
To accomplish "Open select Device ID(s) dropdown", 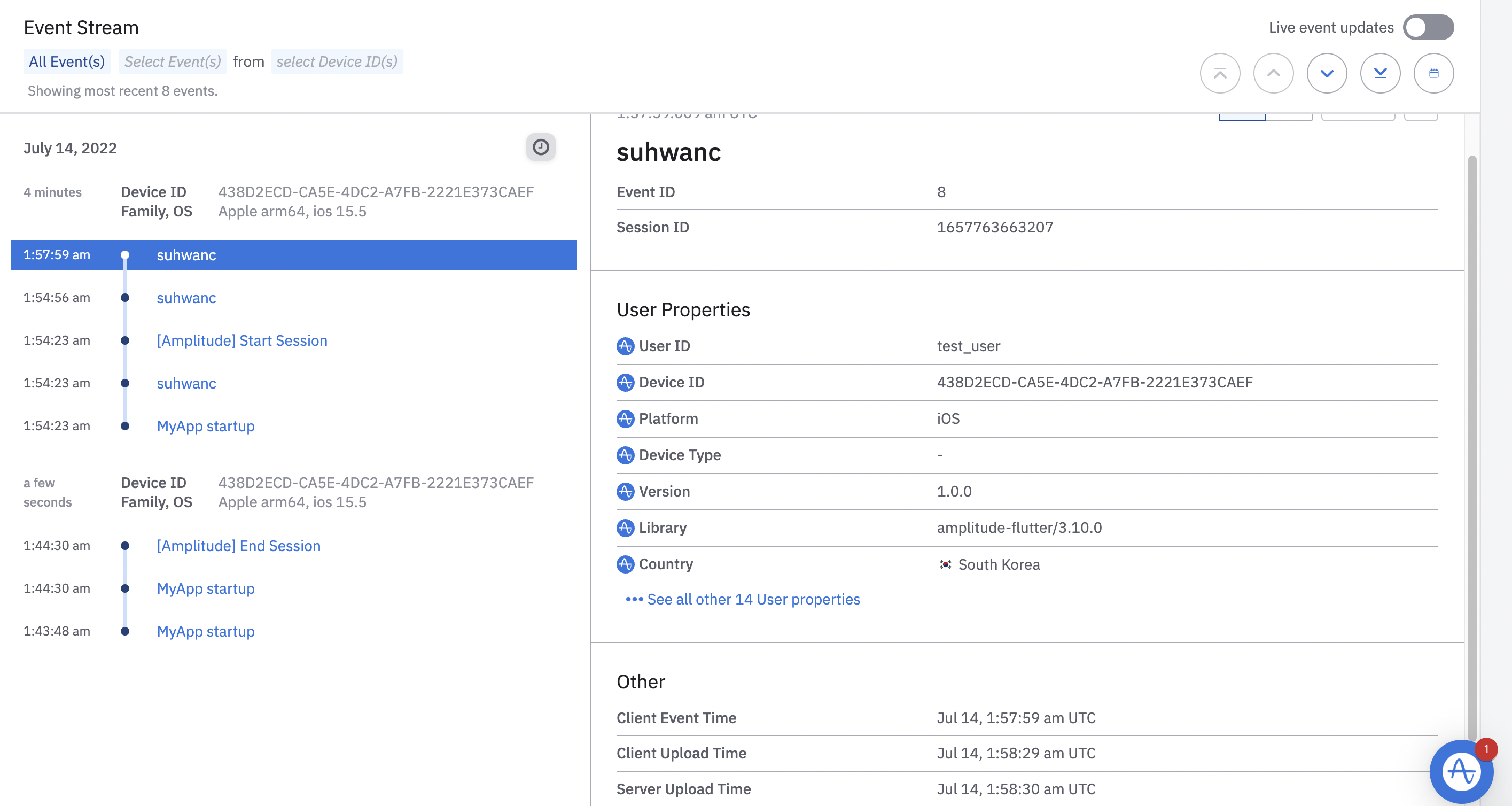I will click(x=337, y=61).
